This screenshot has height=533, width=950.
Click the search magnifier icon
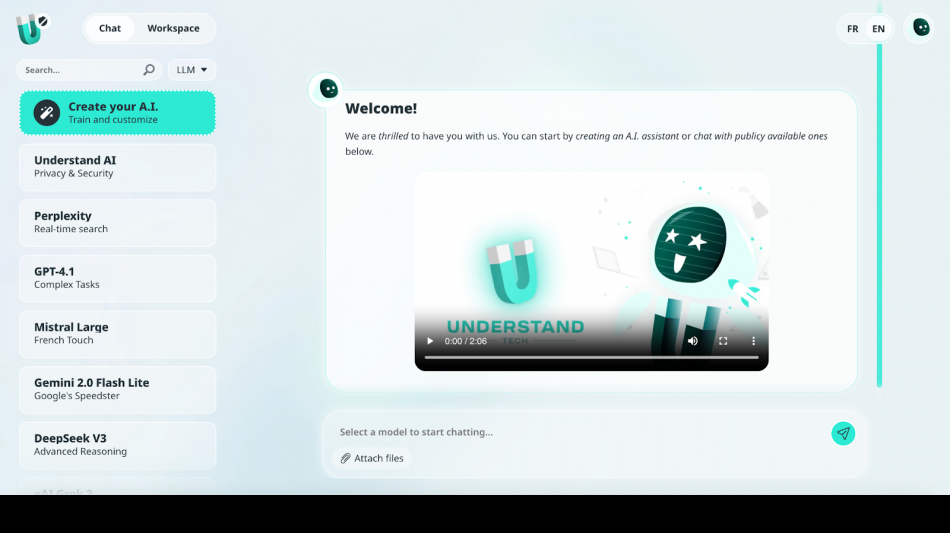coord(149,70)
